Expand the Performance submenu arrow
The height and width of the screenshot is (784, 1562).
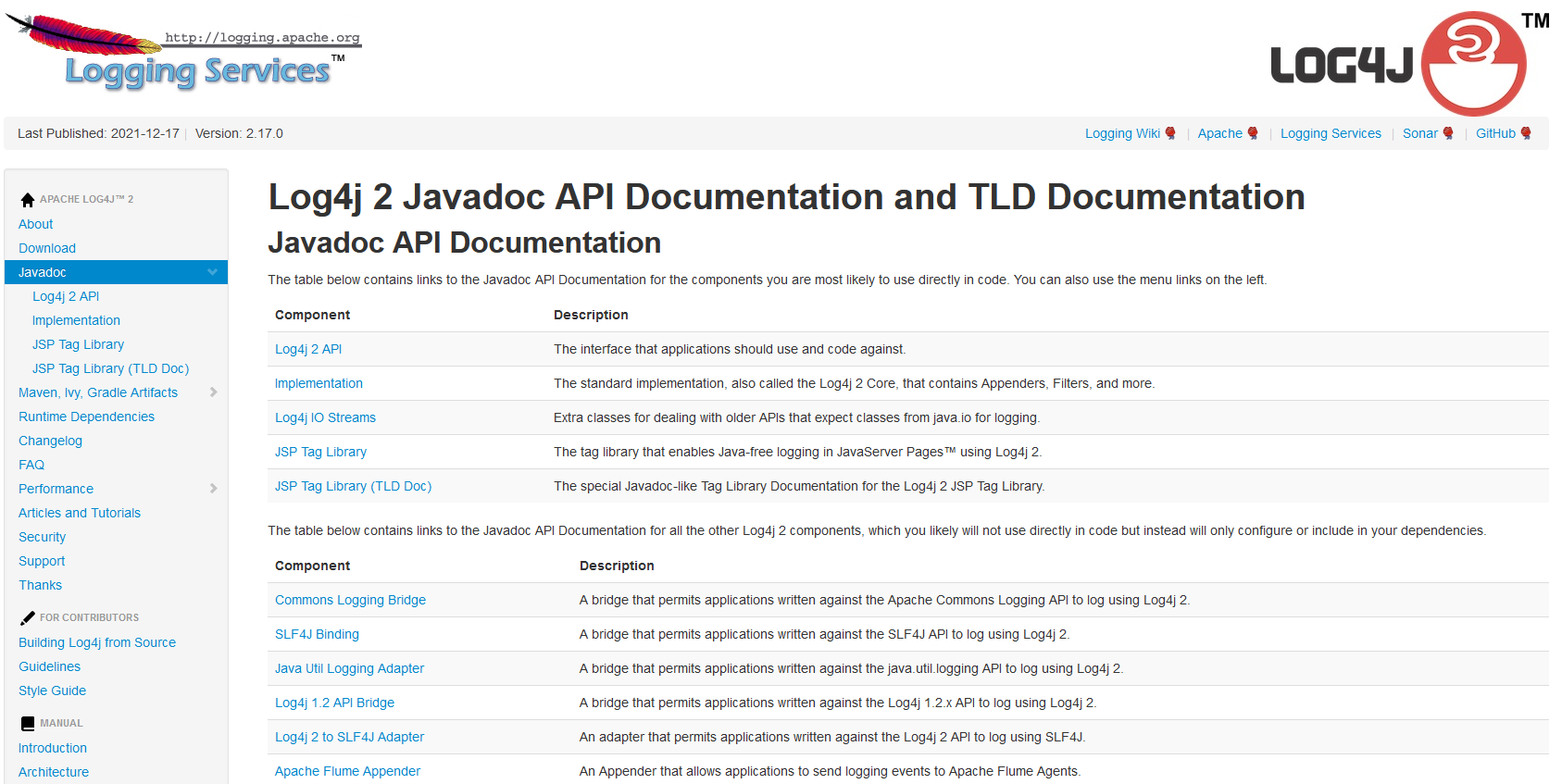[213, 489]
